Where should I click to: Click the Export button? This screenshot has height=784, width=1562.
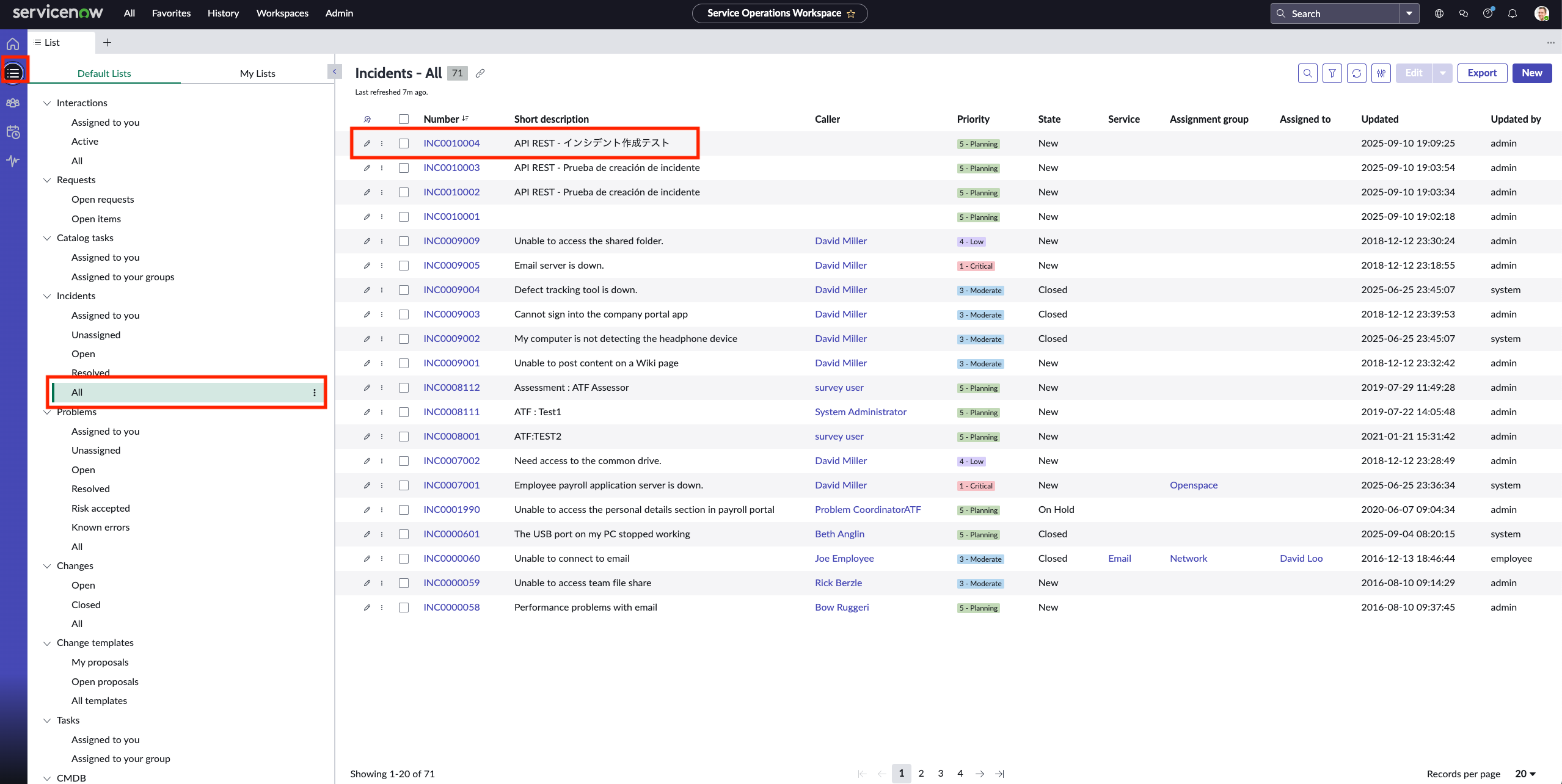click(1481, 73)
